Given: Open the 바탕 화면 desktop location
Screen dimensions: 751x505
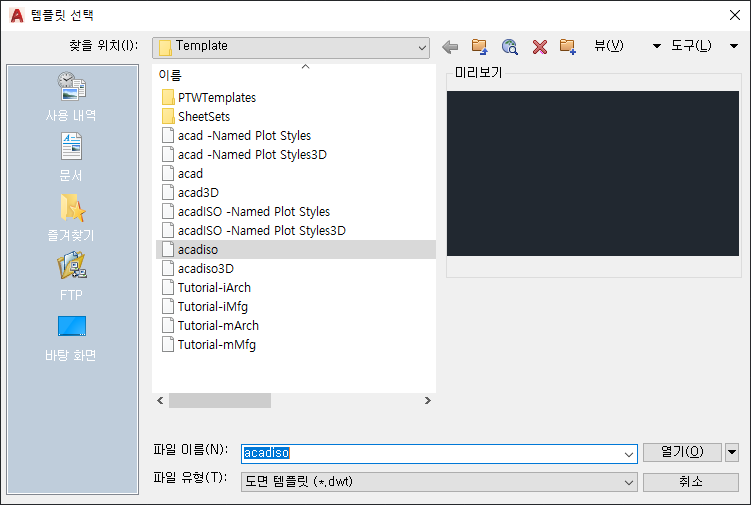Looking at the screenshot, I should 71,338.
